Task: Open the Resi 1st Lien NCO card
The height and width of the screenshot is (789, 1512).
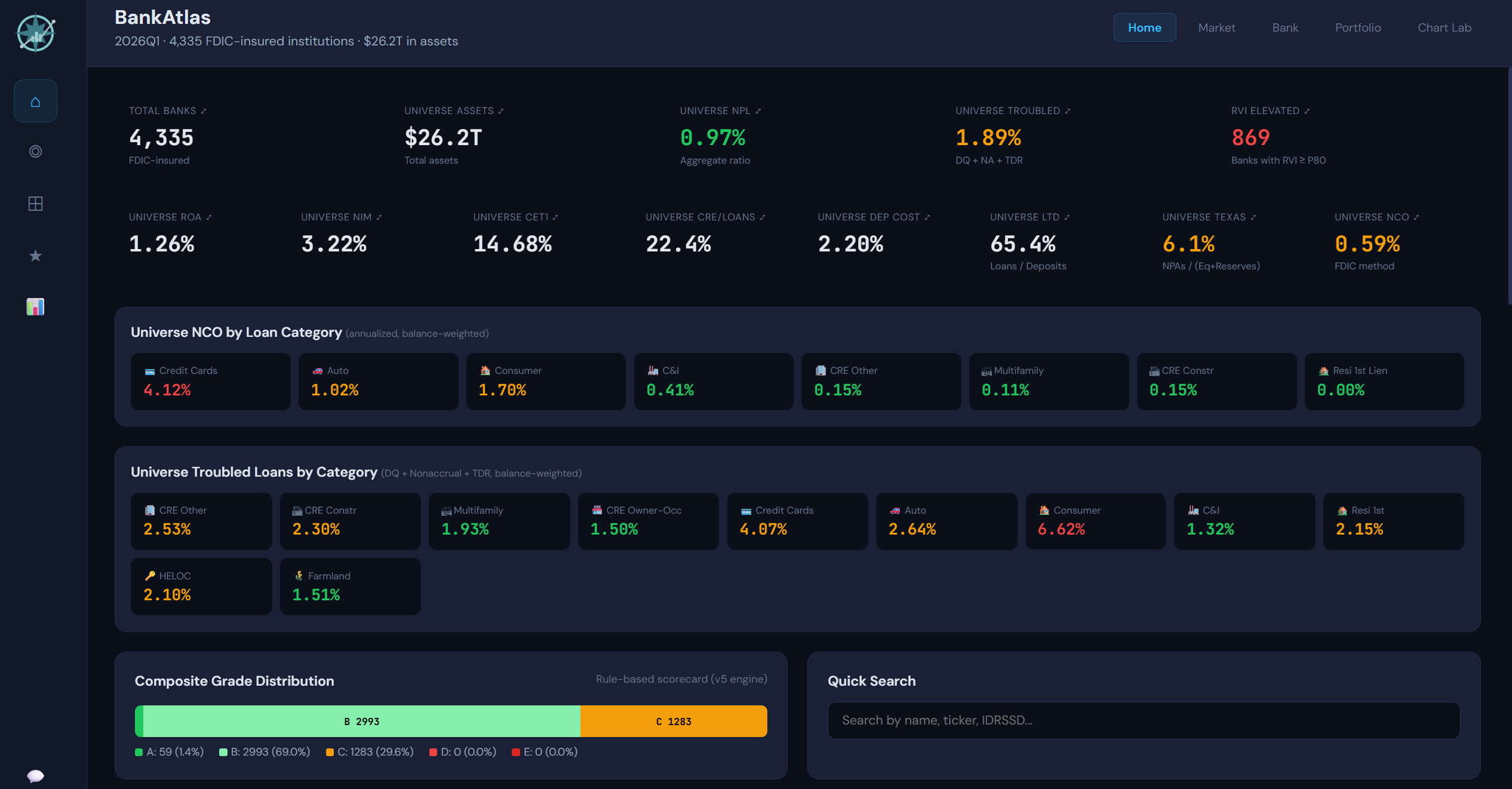Action: pyautogui.click(x=1384, y=382)
